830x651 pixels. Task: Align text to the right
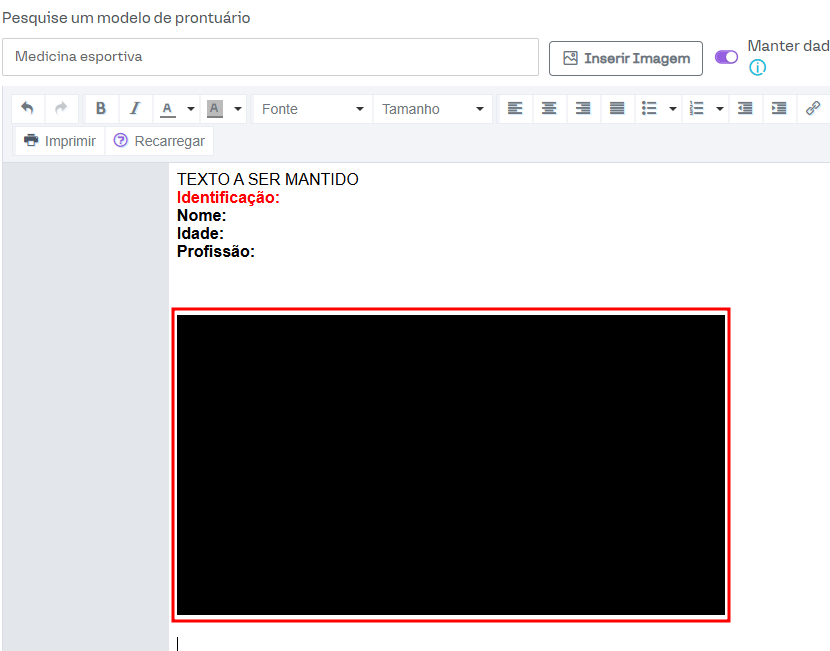[x=583, y=109]
